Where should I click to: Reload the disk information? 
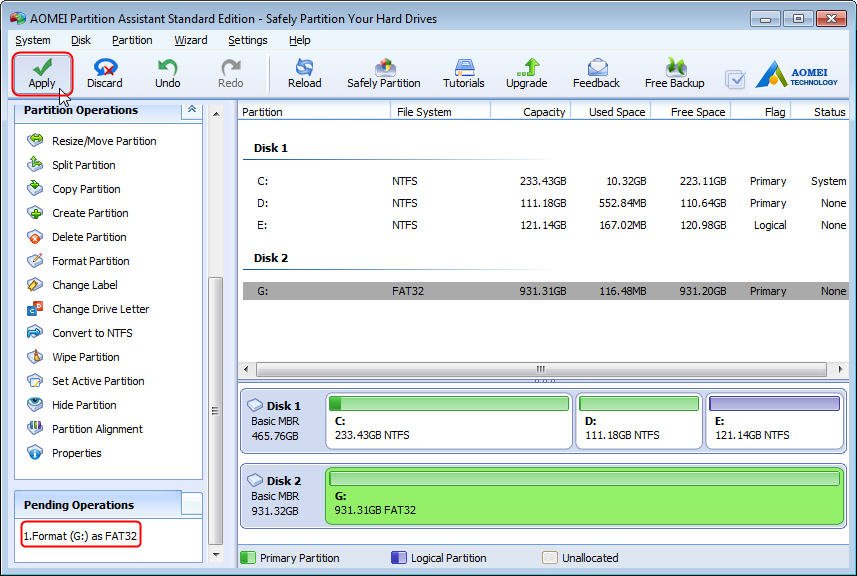[x=304, y=74]
